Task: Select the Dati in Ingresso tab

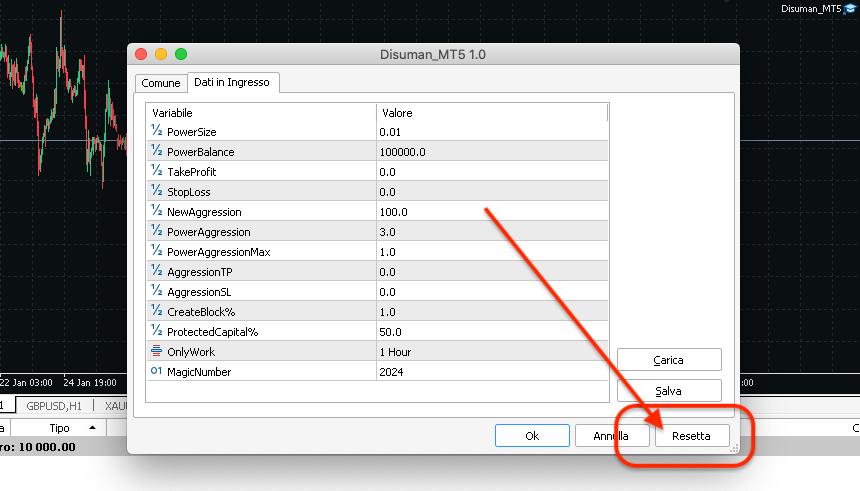Action: tap(232, 82)
